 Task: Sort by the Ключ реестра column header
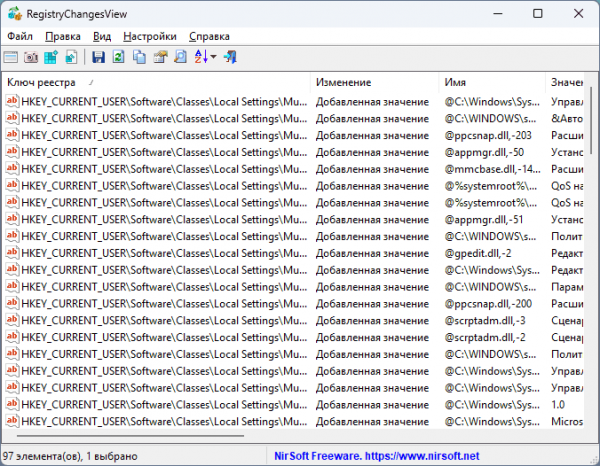(156, 83)
